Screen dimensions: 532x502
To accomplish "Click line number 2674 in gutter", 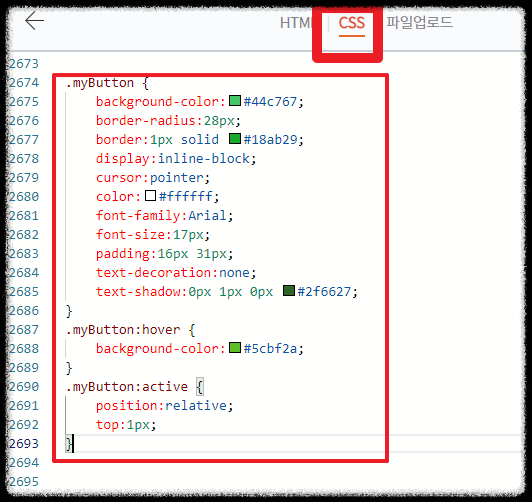I will 24,83.
